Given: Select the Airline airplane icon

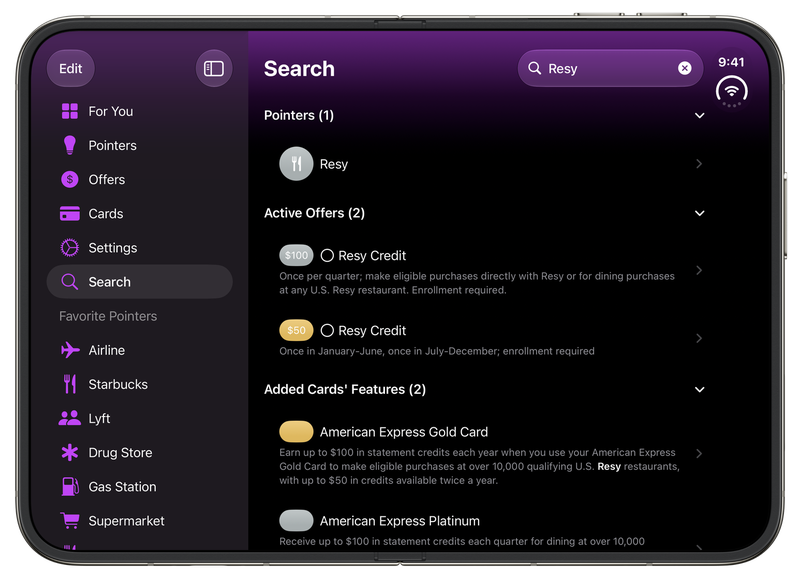Looking at the screenshot, I should pyautogui.click(x=70, y=350).
